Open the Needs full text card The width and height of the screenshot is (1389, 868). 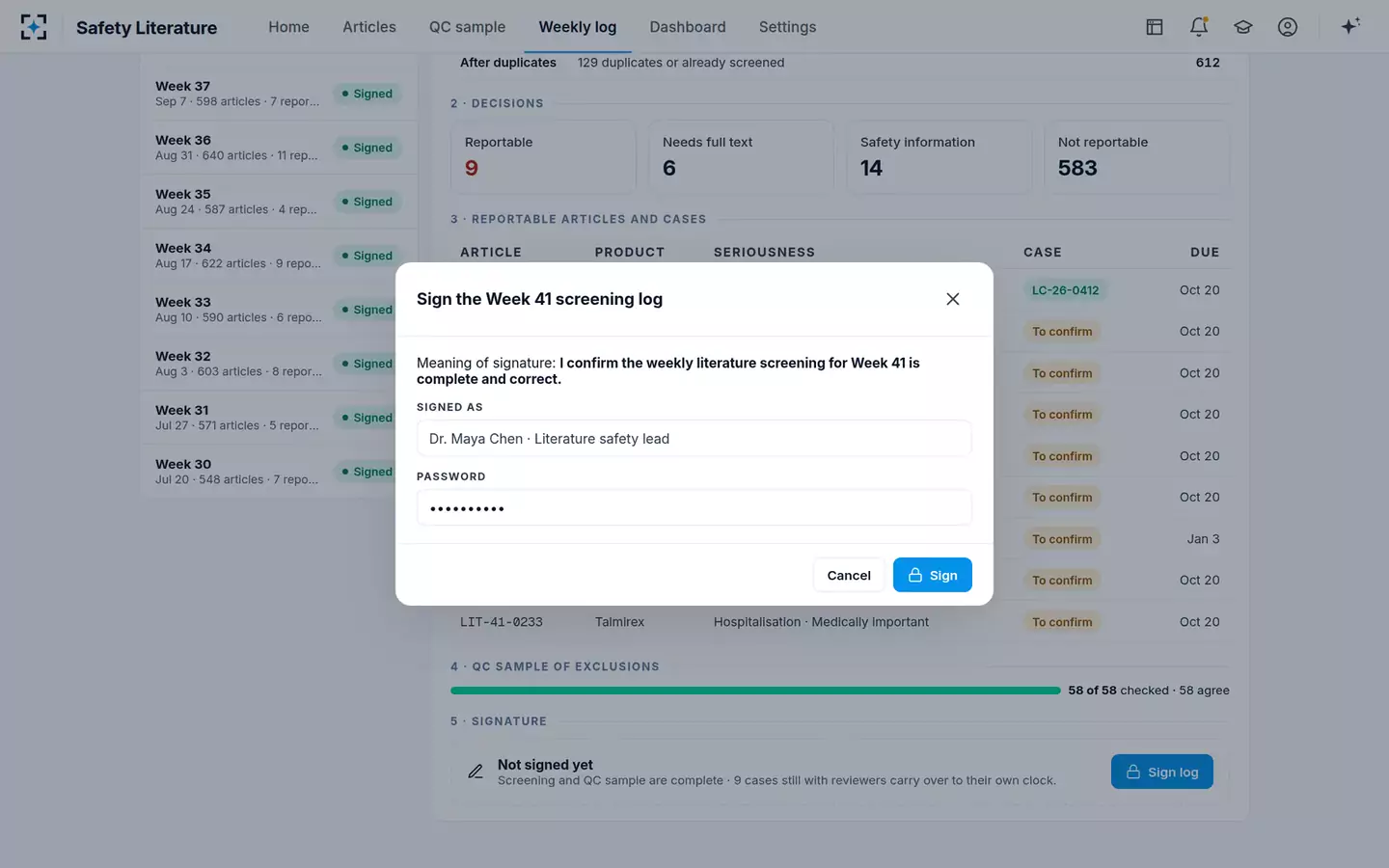(x=741, y=156)
